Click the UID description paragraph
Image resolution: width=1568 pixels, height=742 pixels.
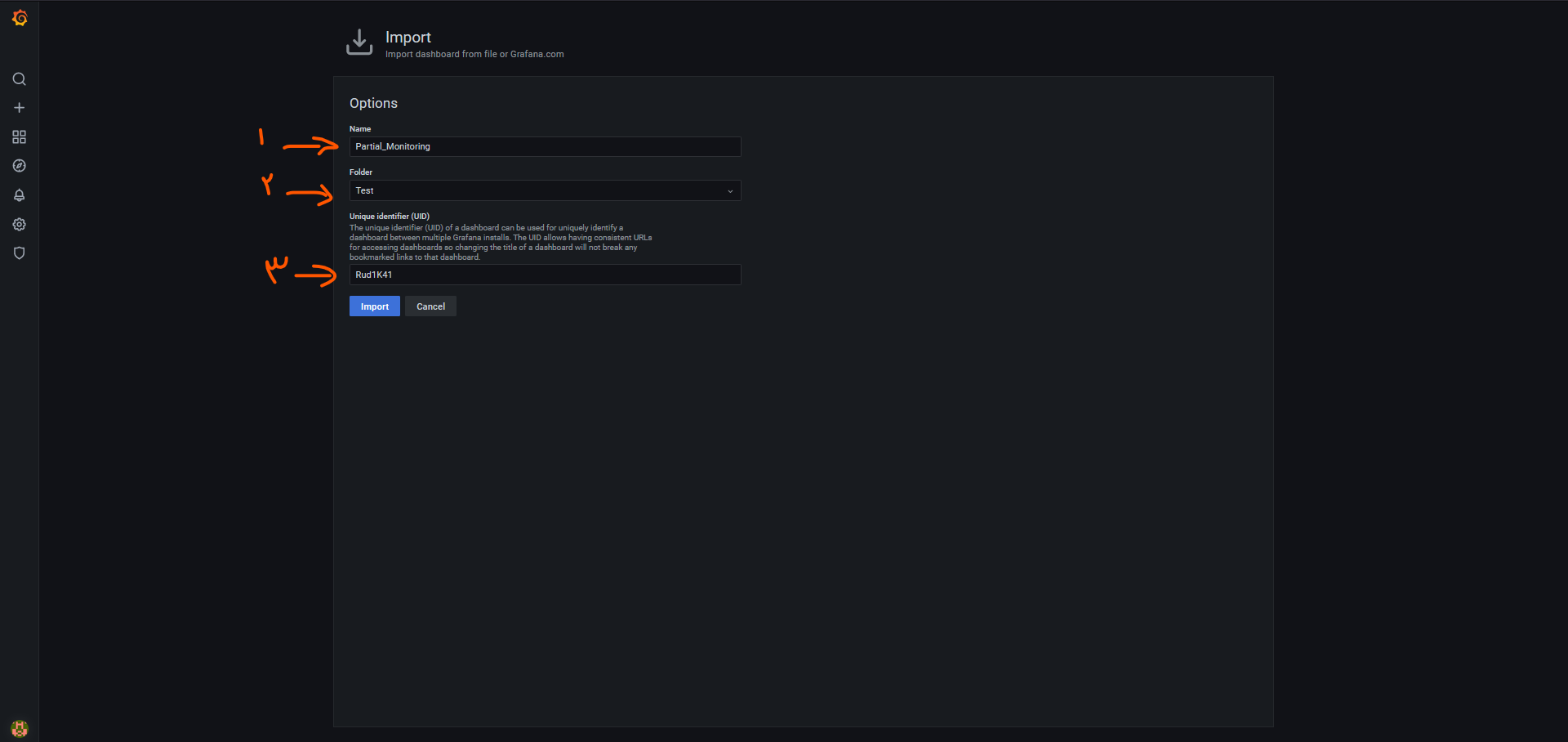[501, 243]
